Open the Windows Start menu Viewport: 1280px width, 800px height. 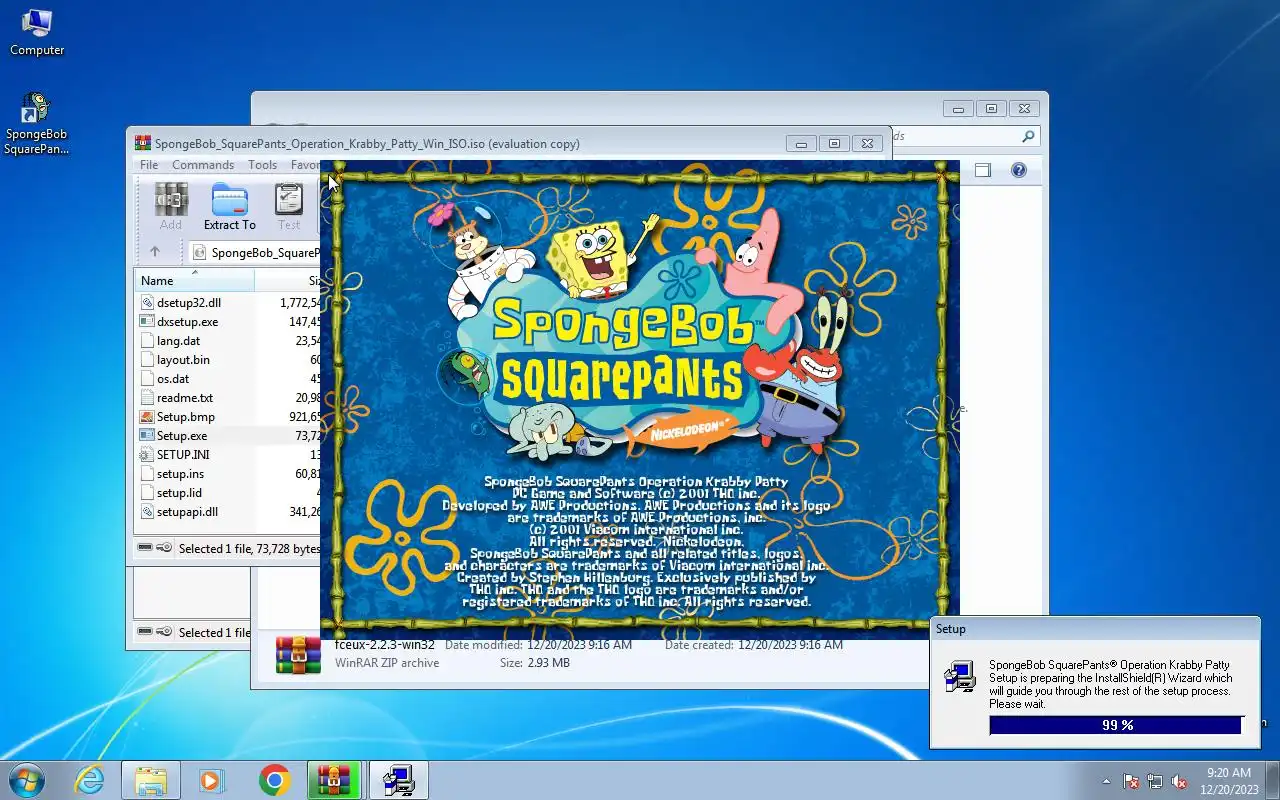tap(26, 780)
